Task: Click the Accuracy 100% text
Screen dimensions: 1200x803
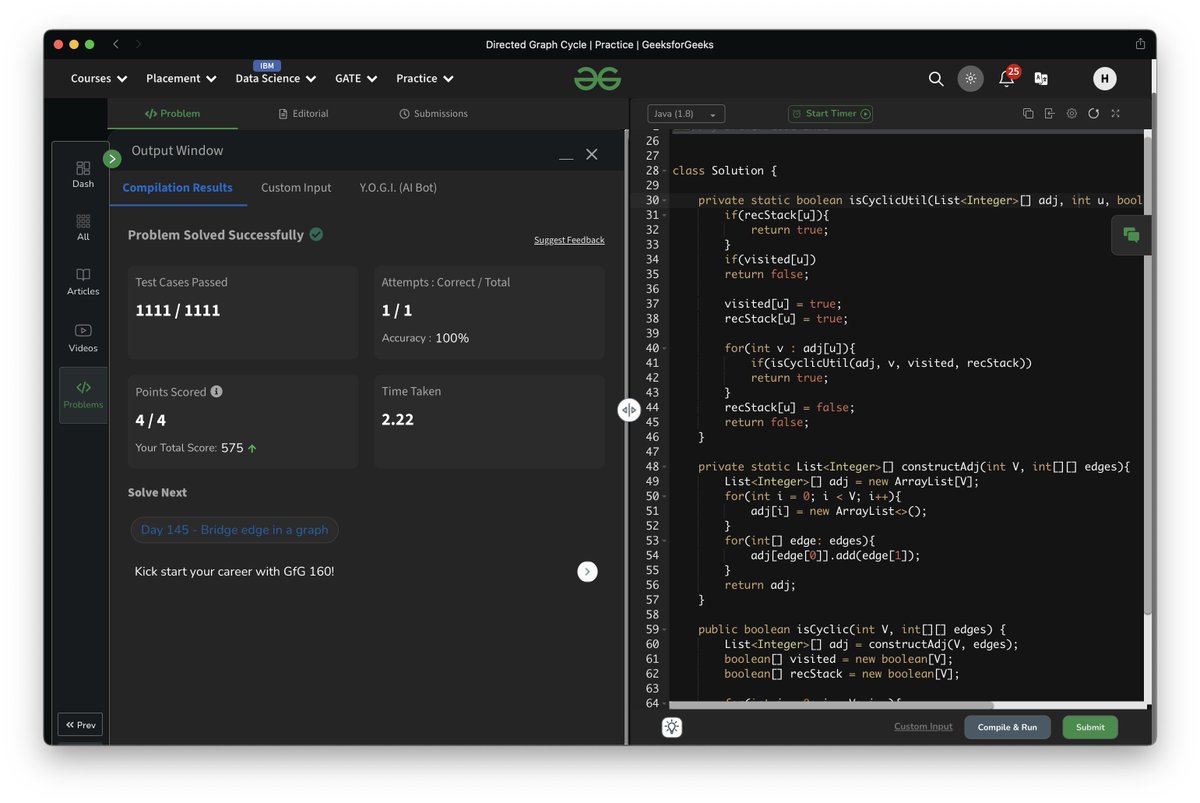Action: 425,338
